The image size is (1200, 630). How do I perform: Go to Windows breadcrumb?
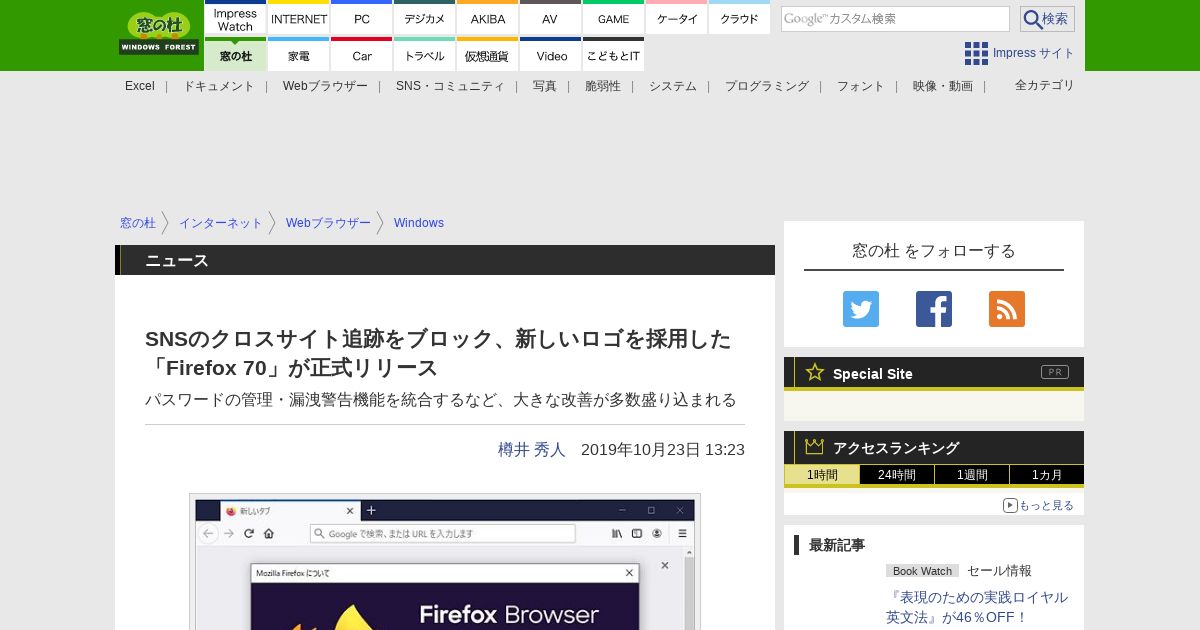tap(419, 223)
